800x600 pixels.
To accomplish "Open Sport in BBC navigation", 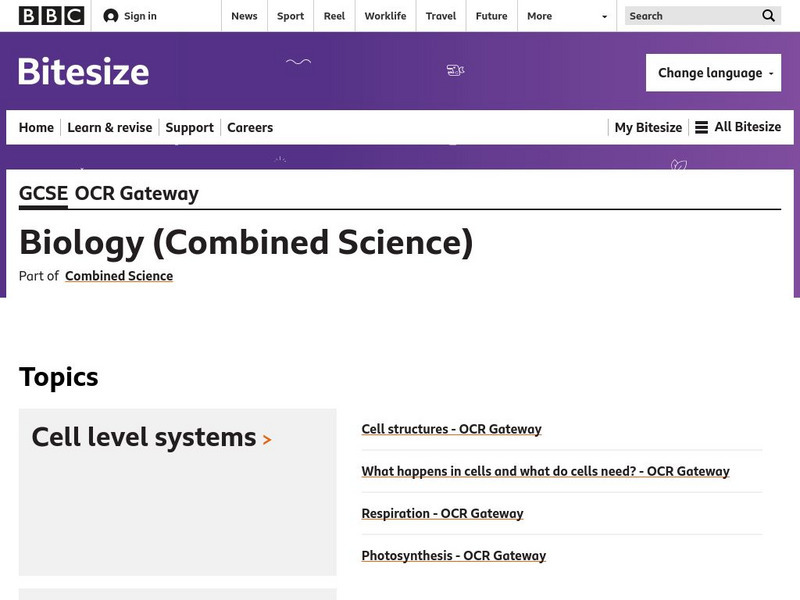I will pyautogui.click(x=290, y=16).
